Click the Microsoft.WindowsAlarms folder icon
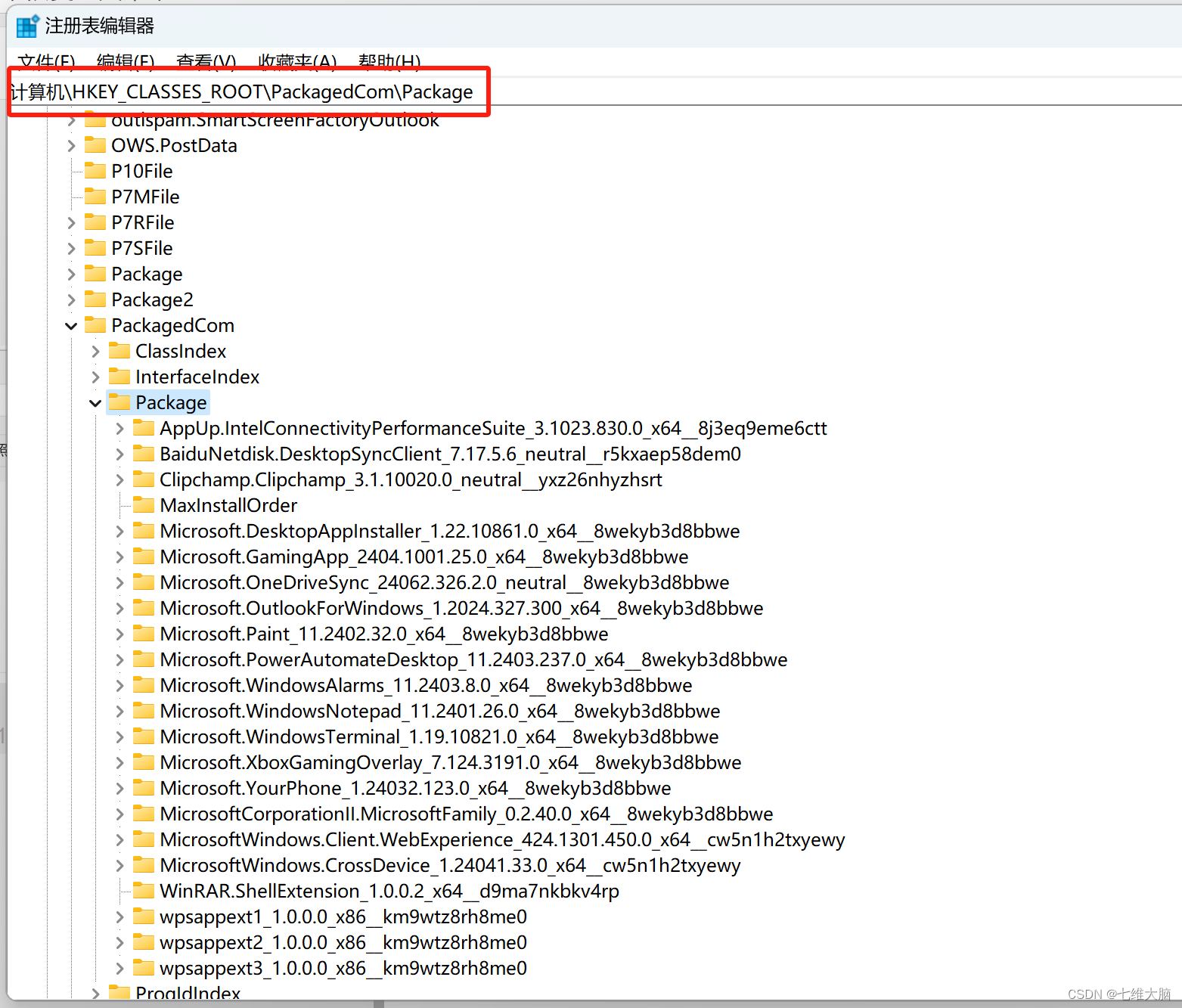The width and height of the screenshot is (1182, 1008). [144, 684]
